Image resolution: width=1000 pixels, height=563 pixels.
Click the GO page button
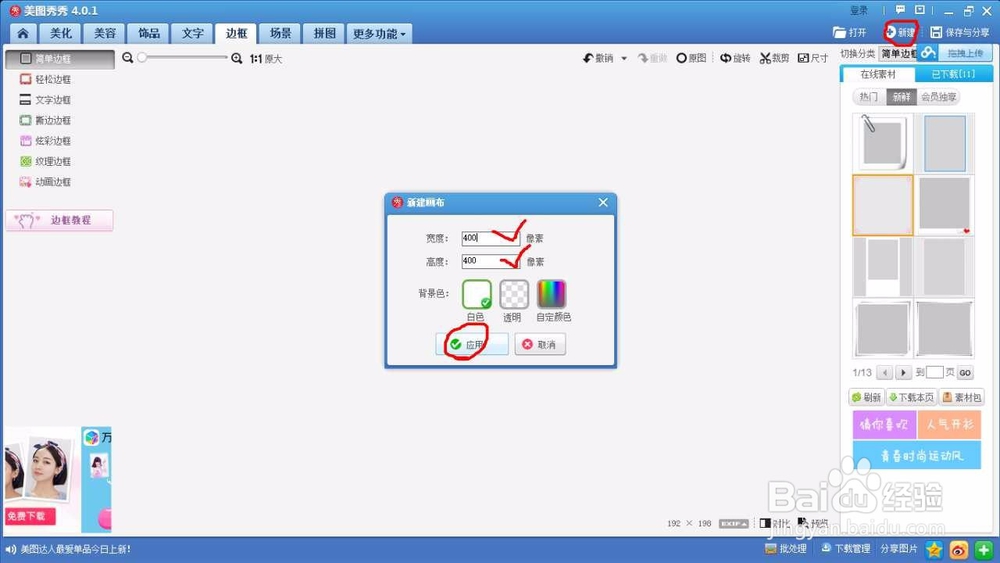pyautogui.click(x=965, y=373)
